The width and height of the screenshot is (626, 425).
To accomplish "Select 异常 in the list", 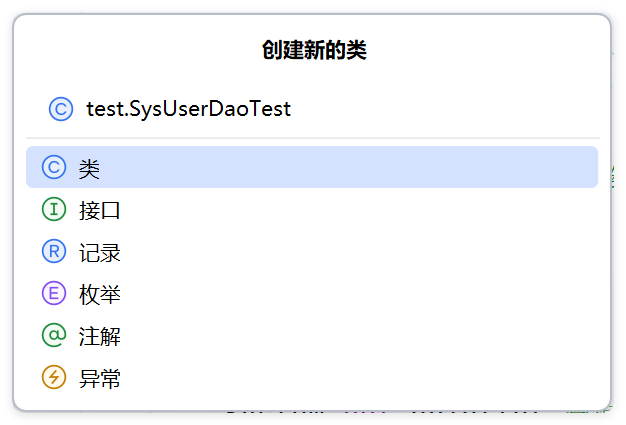I will tap(312, 377).
